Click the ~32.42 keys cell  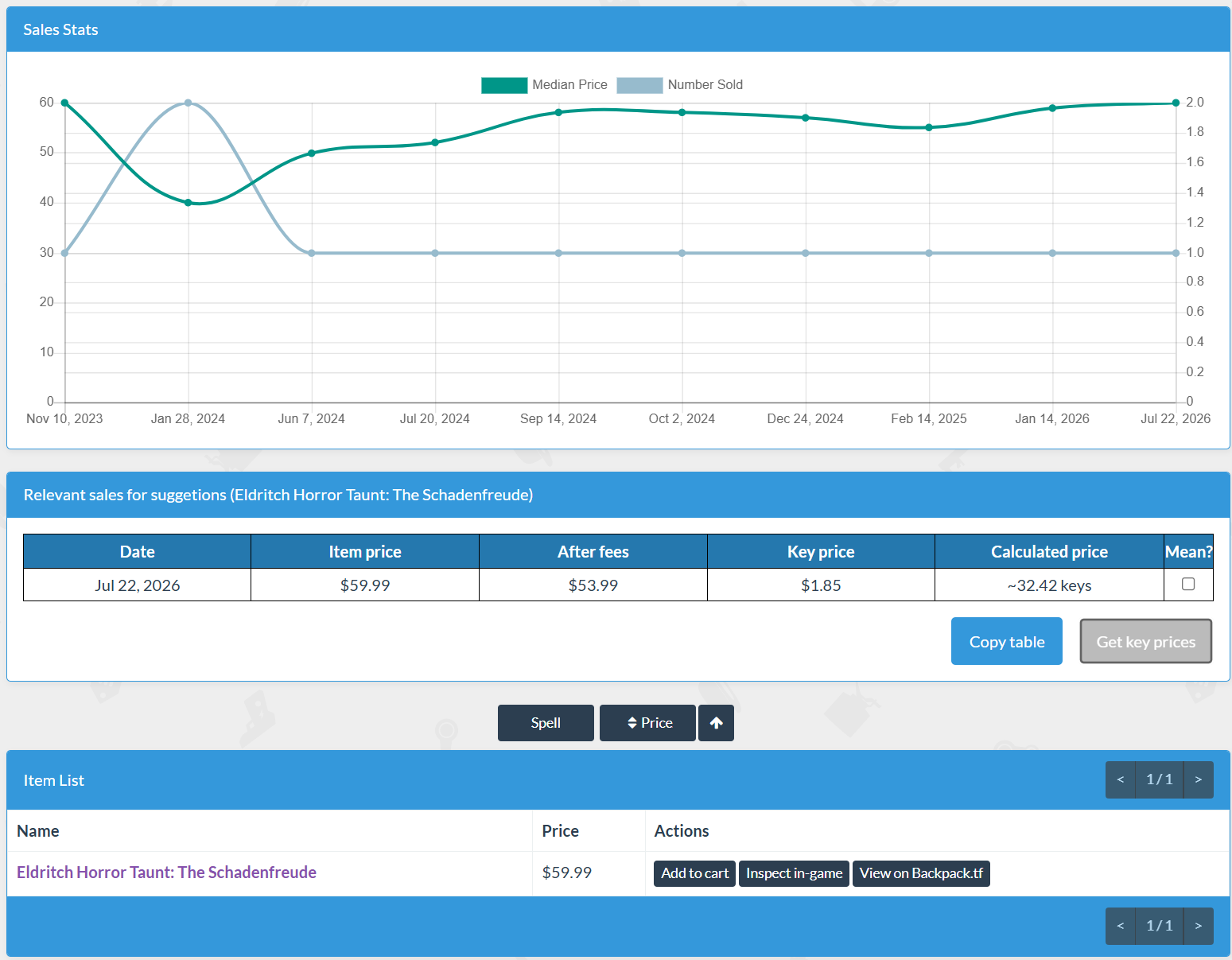click(x=1049, y=585)
